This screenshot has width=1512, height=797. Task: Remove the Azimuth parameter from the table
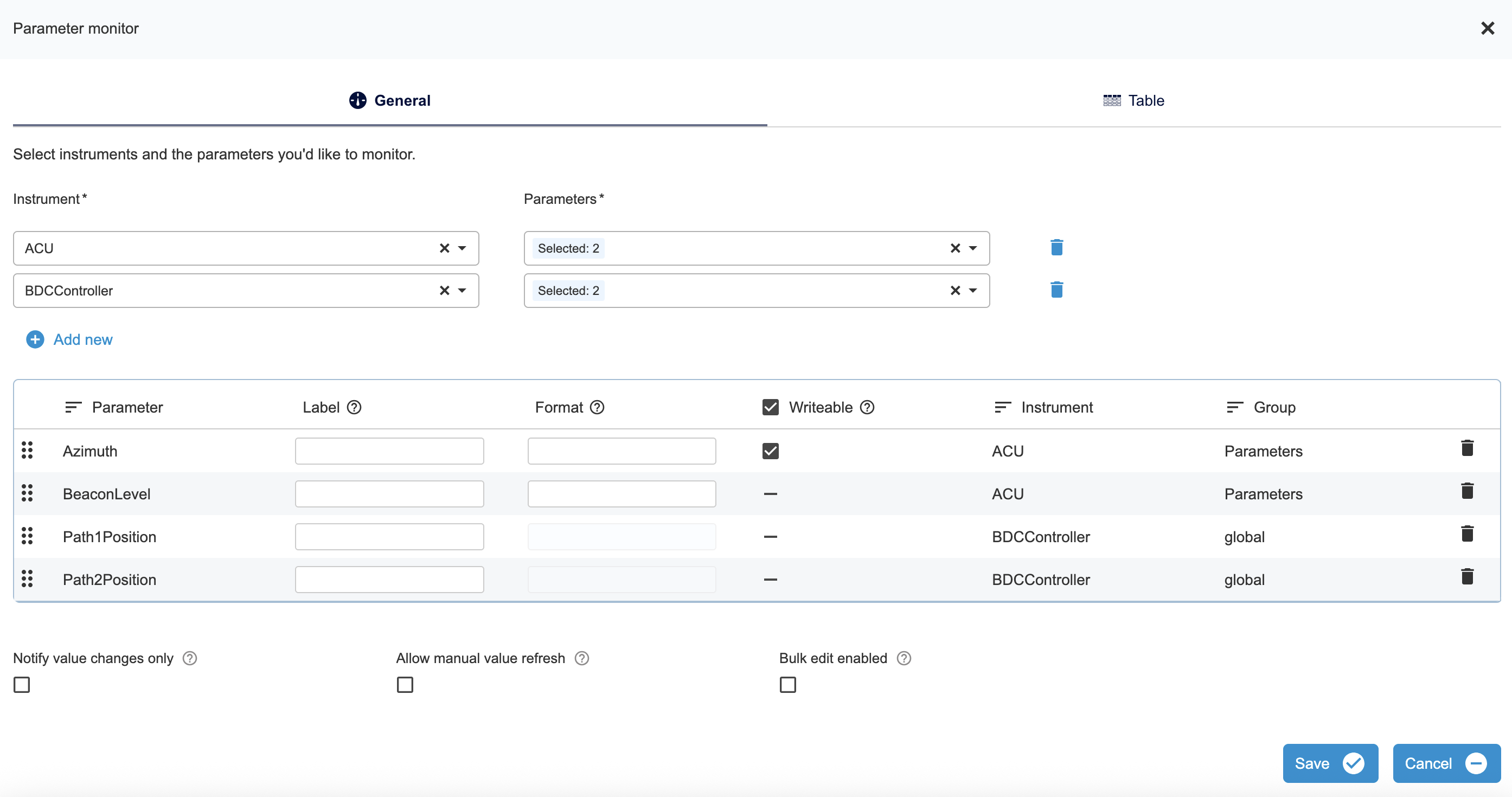[1468, 448]
